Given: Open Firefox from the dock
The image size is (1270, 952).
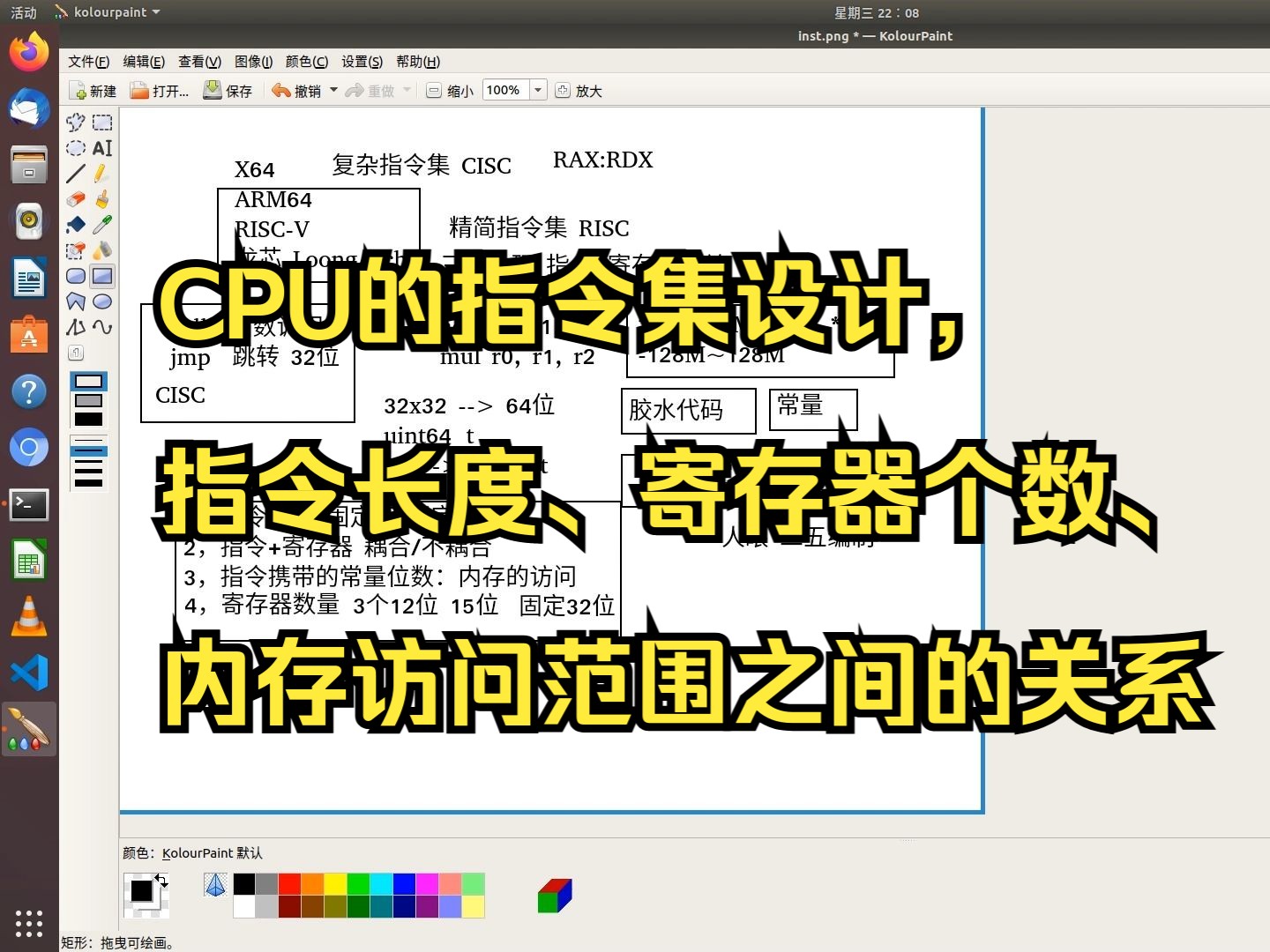Looking at the screenshot, I should point(29,52).
